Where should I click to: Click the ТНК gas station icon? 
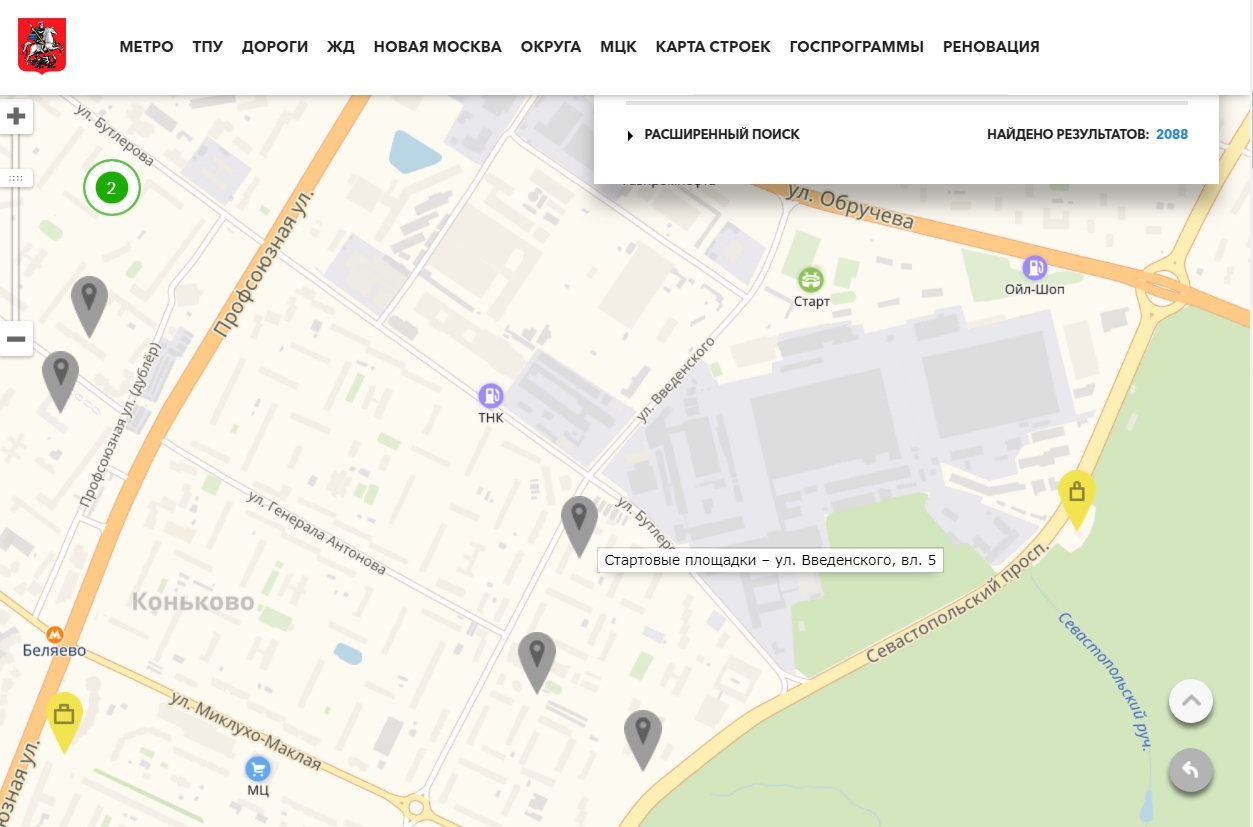click(x=490, y=395)
